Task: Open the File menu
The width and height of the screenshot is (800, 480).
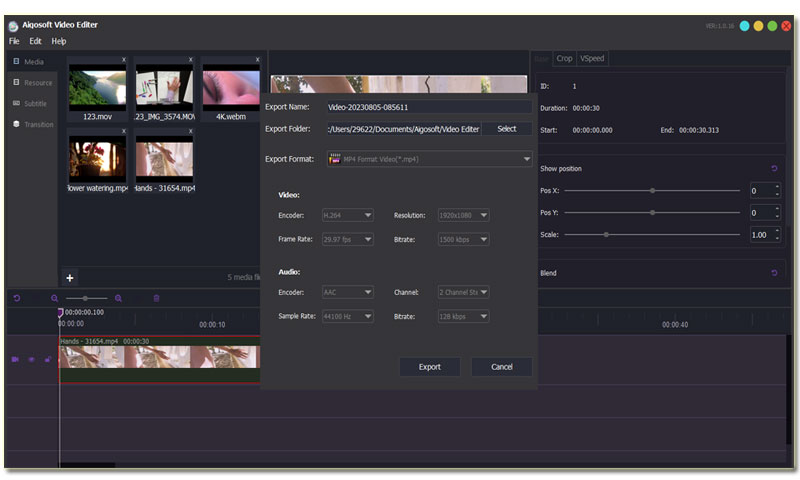Action: pyautogui.click(x=14, y=41)
